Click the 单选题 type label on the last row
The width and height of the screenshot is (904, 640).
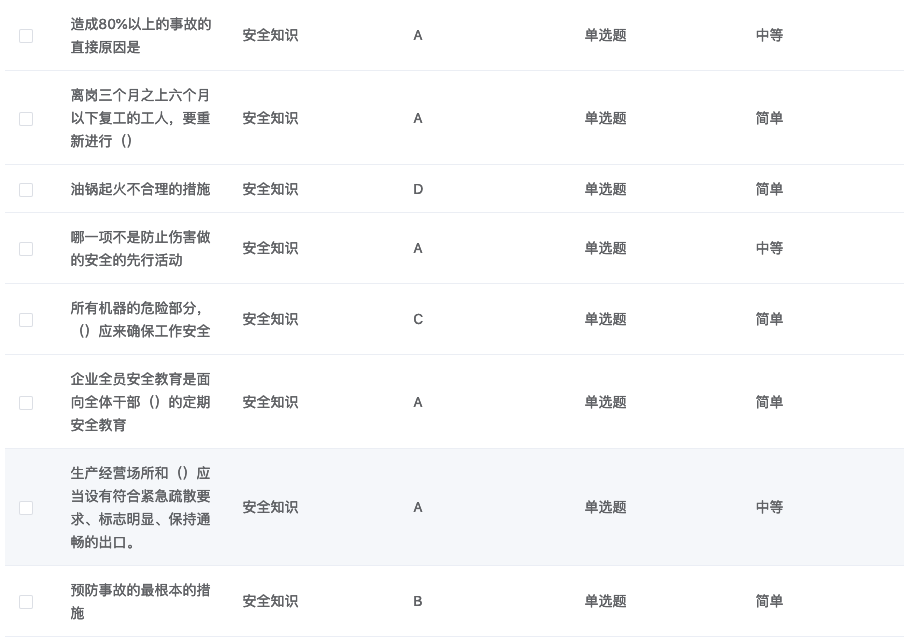point(605,601)
